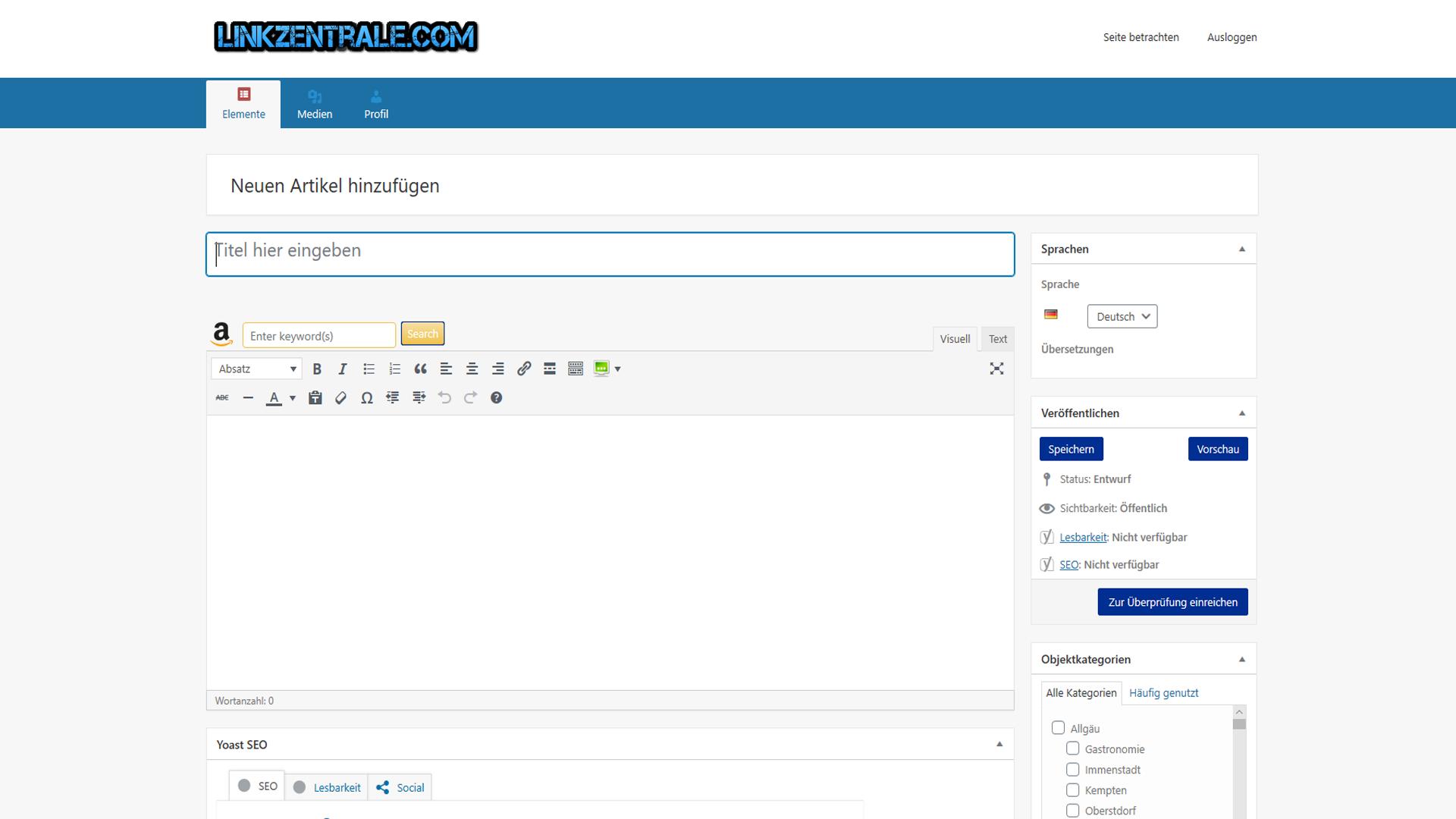Insert or edit link
The height and width of the screenshot is (819, 1456).
(x=523, y=369)
